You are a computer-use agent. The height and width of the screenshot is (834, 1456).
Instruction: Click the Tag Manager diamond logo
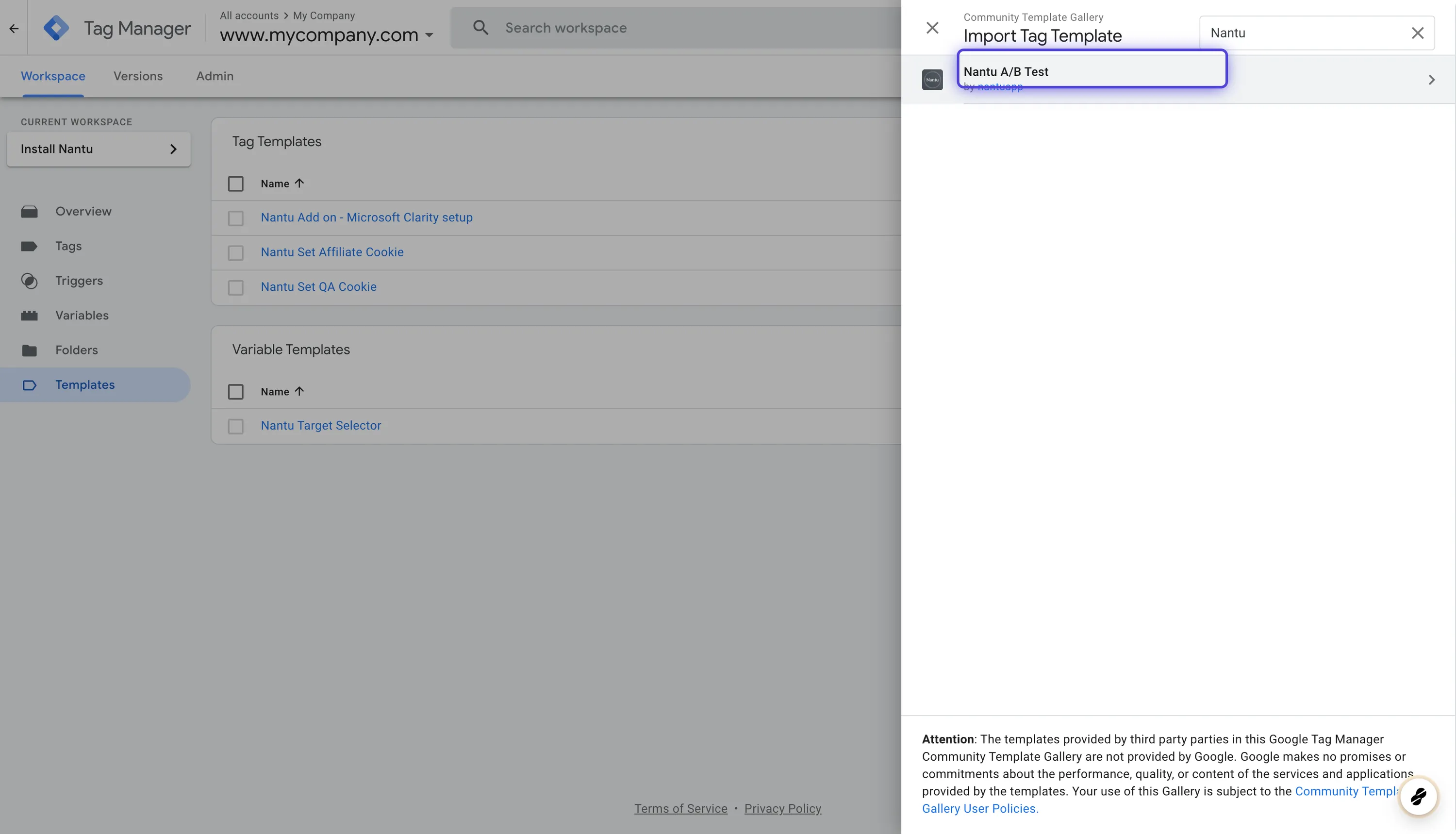tap(56, 28)
